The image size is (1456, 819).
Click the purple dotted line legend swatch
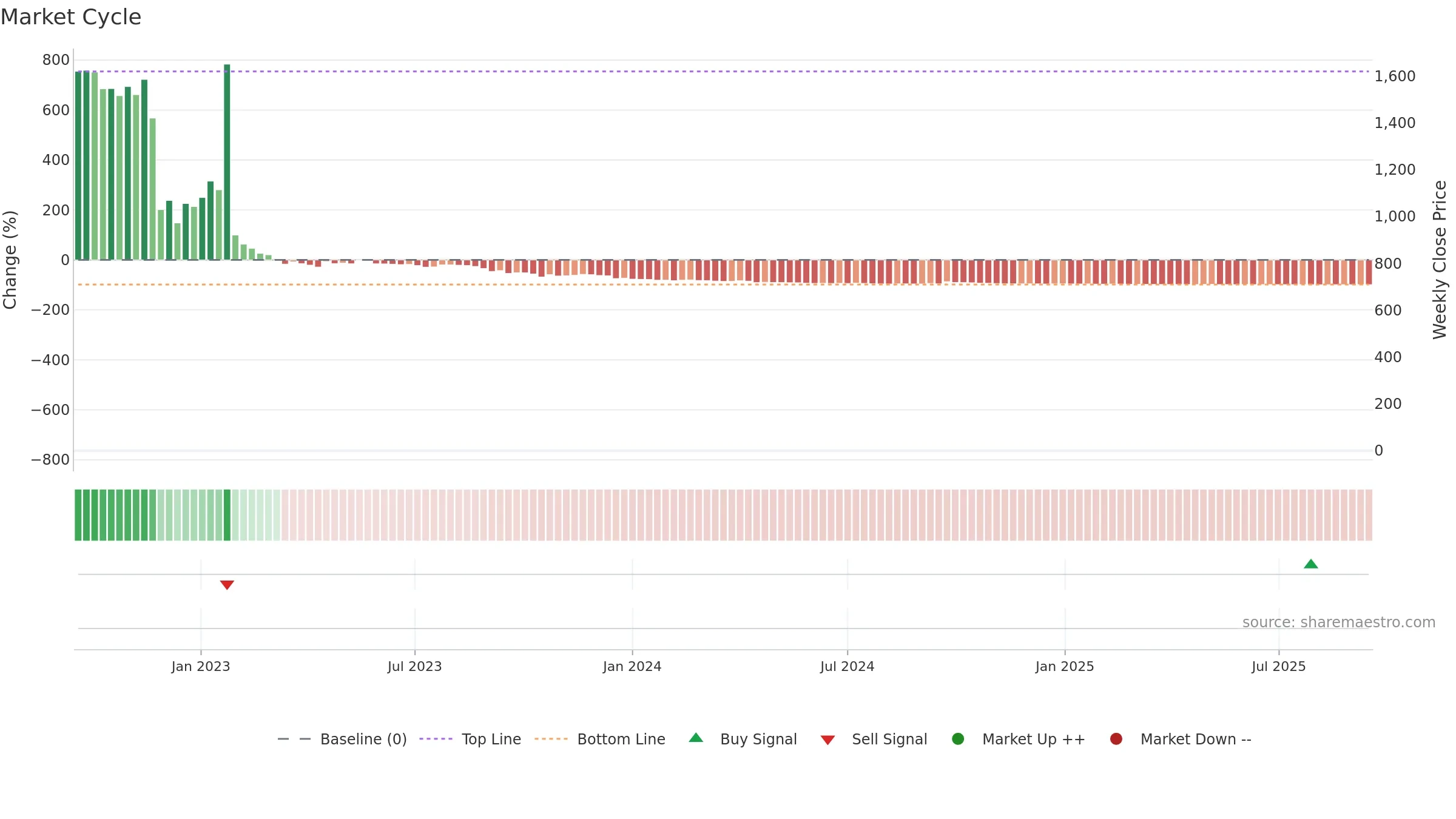[x=436, y=739]
